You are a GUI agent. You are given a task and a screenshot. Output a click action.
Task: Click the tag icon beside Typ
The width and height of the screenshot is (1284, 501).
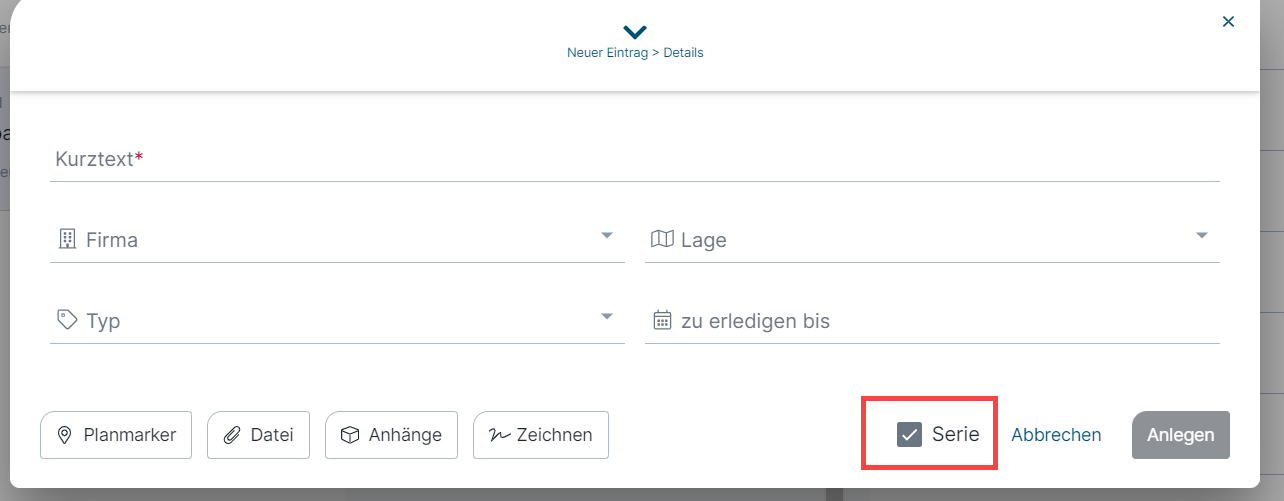coord(67,320)
